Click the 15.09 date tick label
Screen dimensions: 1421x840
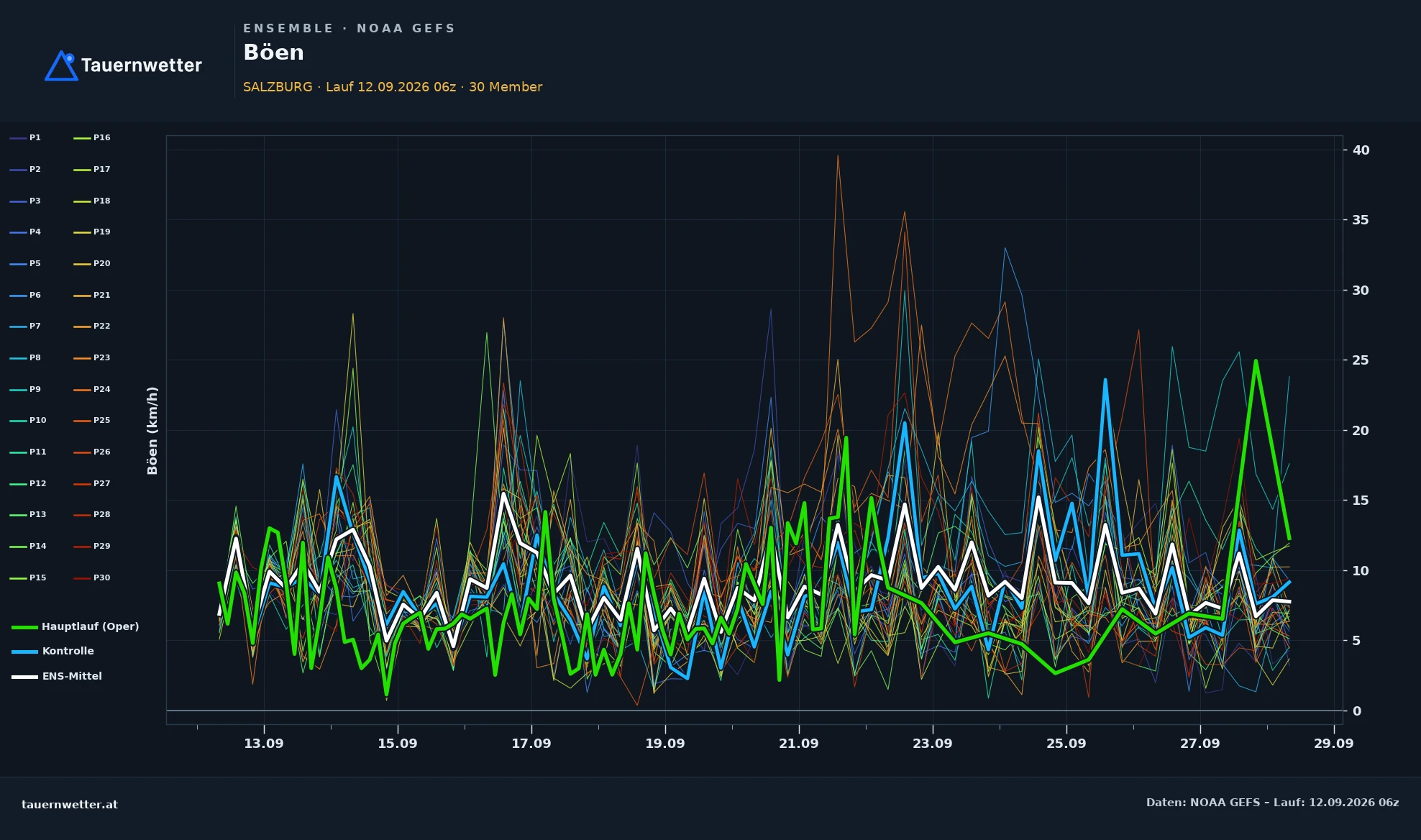tap(398, 744)
